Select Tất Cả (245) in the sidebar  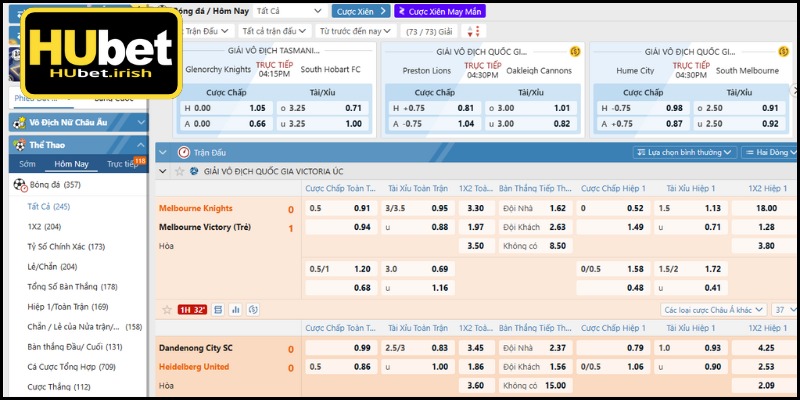[49, 207]
